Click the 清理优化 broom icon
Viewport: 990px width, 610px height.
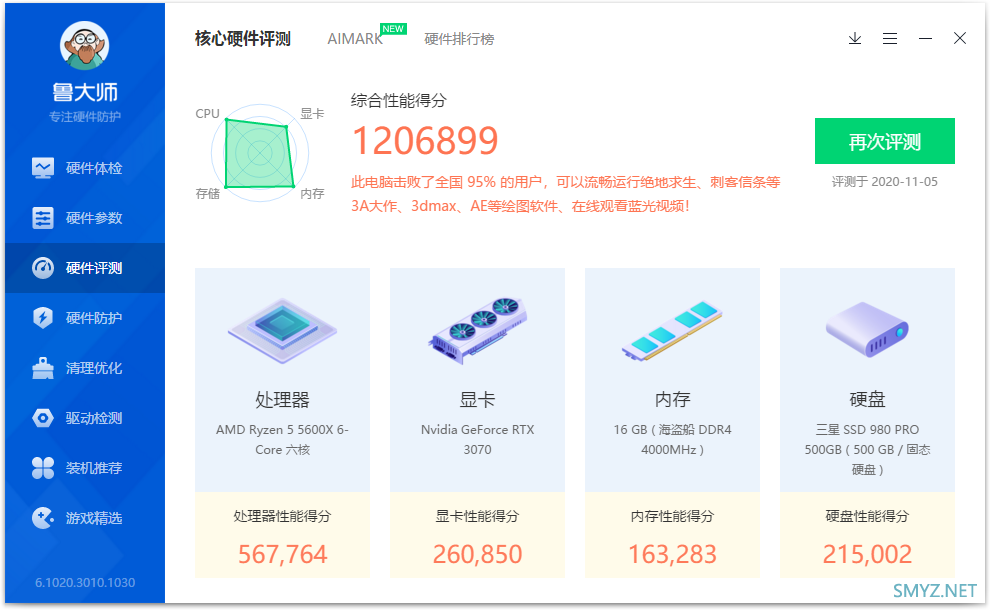pos(43,368)
